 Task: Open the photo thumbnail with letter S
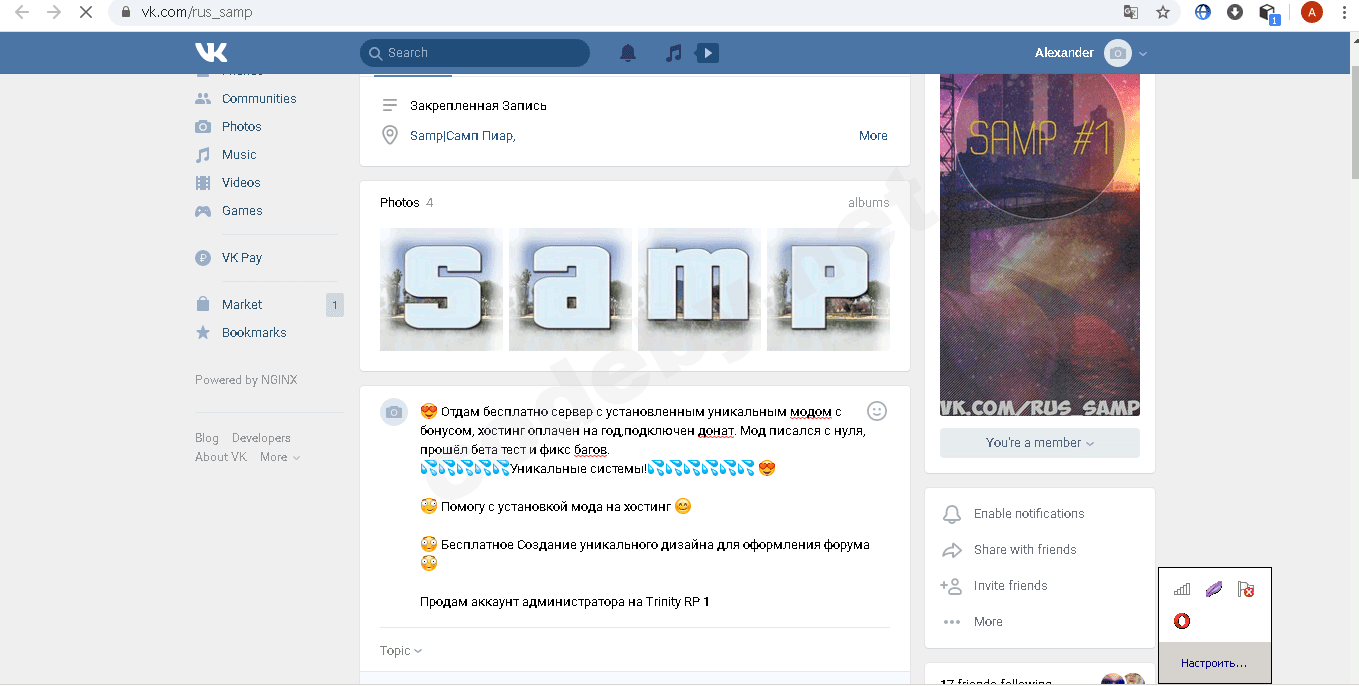[x=441, y=290]
